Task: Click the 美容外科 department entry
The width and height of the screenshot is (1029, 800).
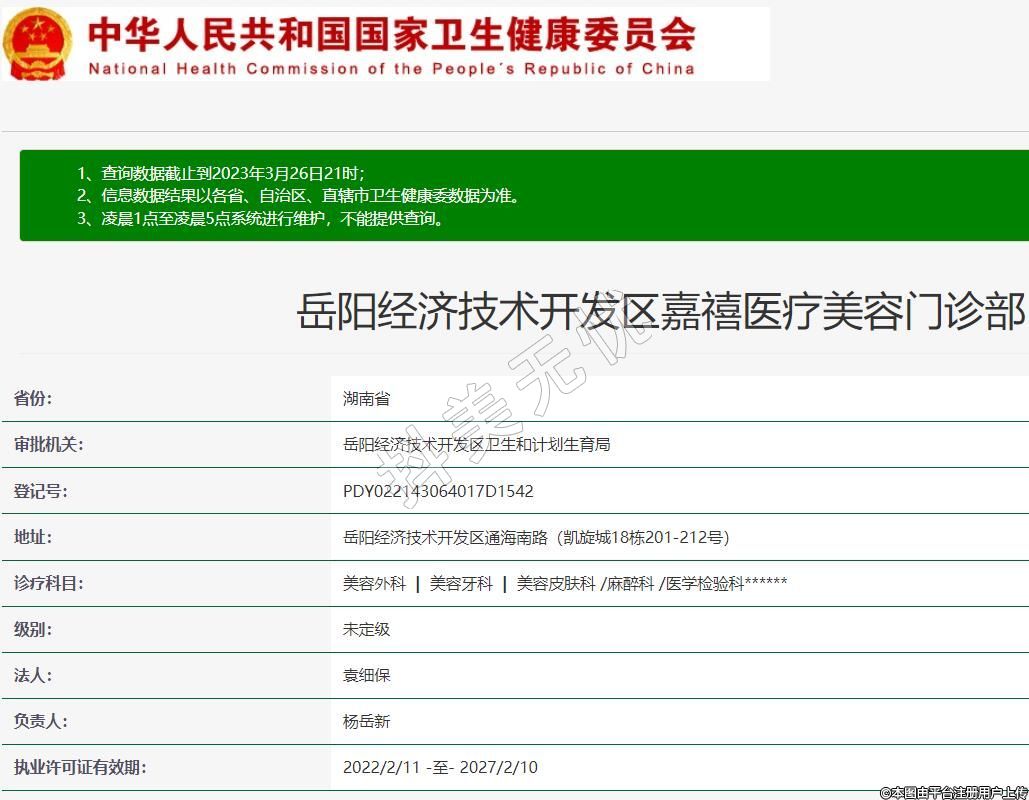Action: pyautogui.click(x=374, y=583)
